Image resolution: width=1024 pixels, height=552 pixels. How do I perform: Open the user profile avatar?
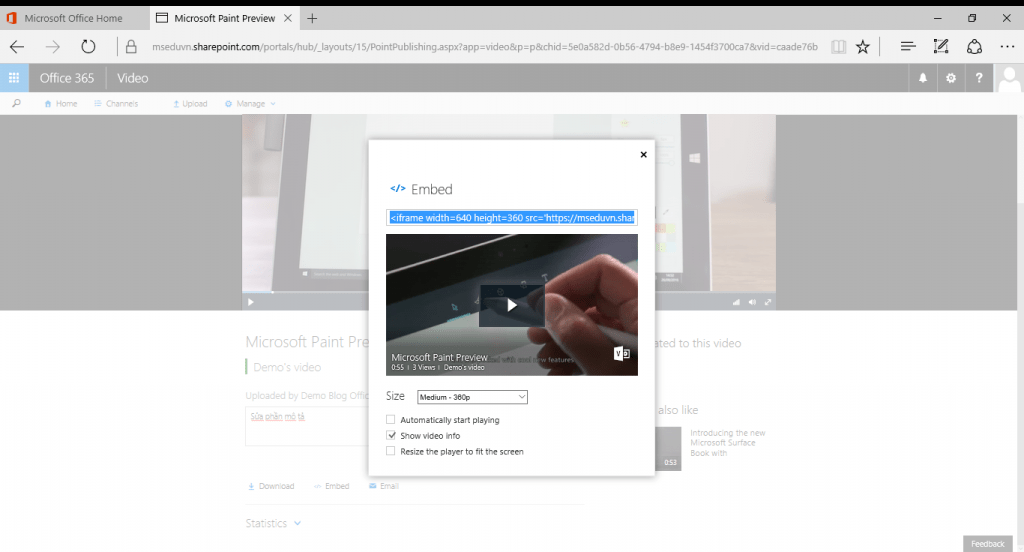point(1009,78)
